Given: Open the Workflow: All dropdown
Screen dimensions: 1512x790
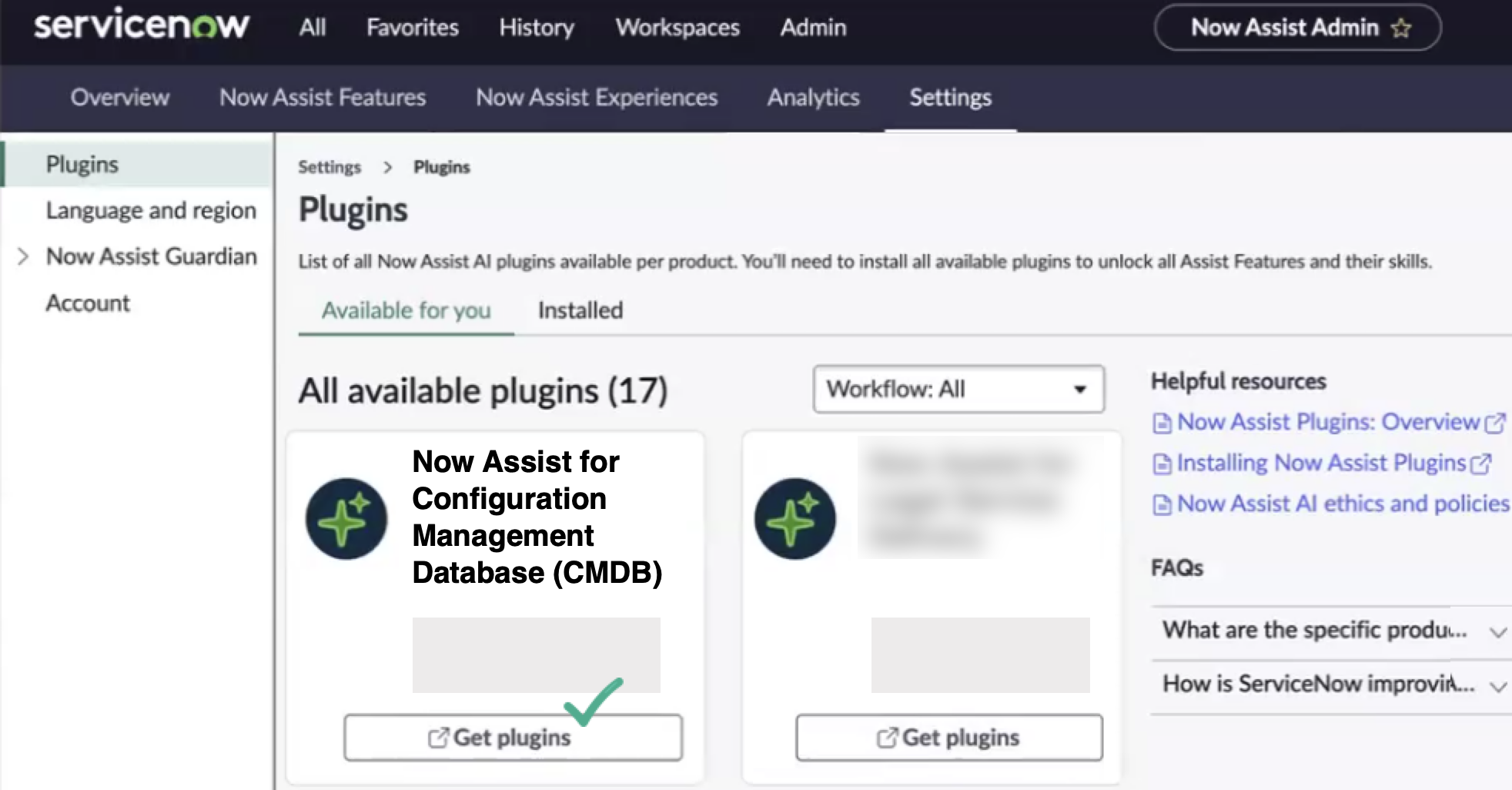Looking at the screenshot, I should pos(958,389).
